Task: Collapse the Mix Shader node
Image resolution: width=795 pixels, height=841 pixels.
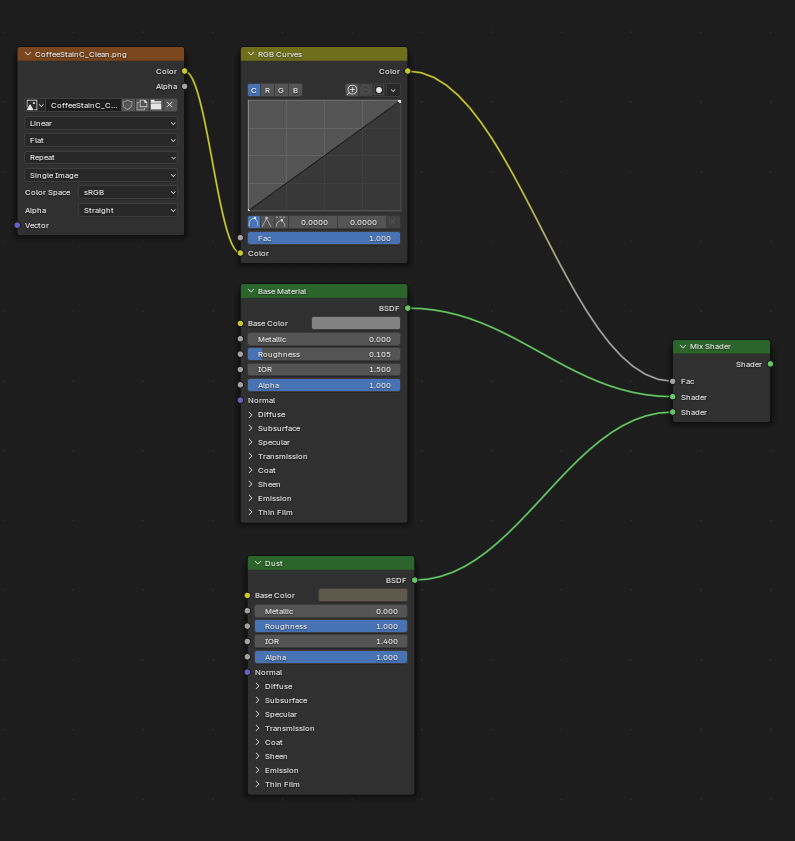Action: point(683,346)
